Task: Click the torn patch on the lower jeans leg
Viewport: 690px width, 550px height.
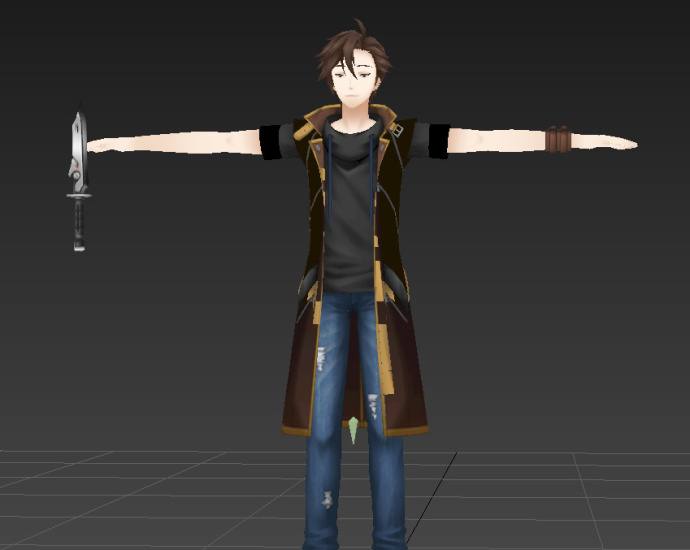Action: pyautogui.click(x=326, y=497)
